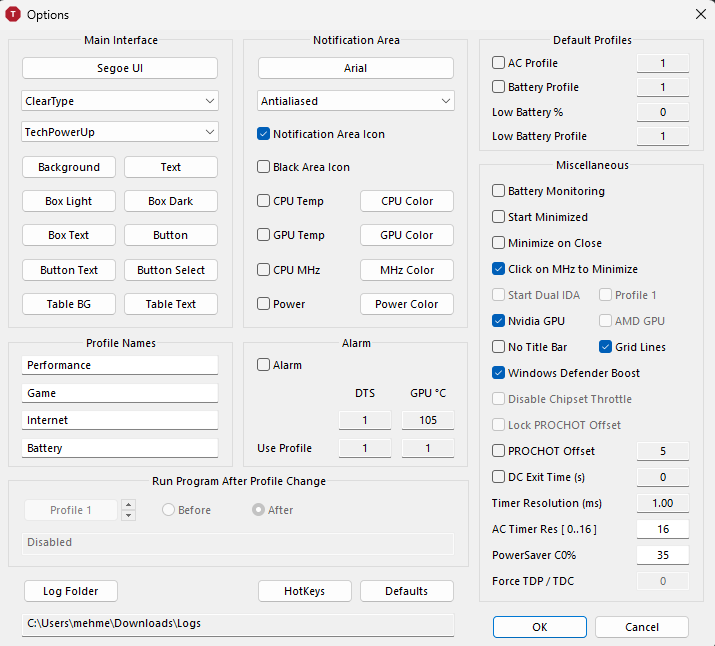715x646 pixels.
Task: Click the Defaults button
Action: point(407,591)
